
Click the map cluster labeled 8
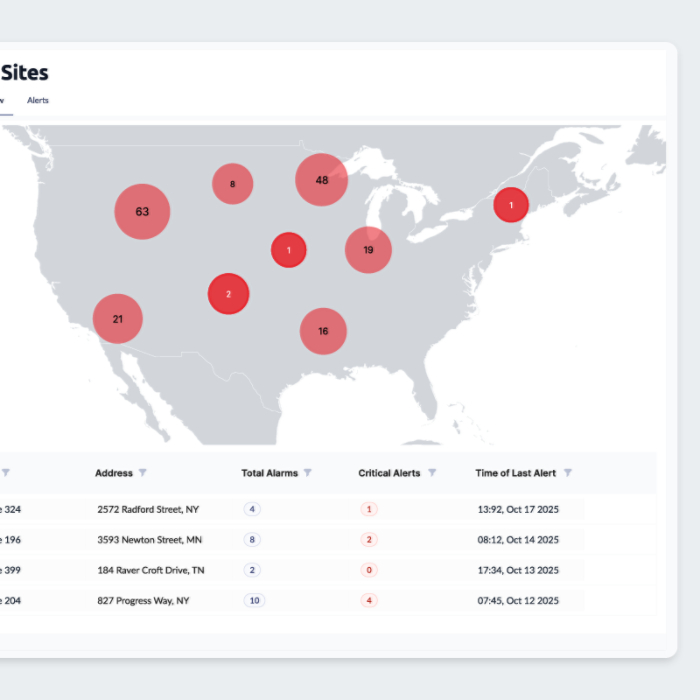coord(232,184)
